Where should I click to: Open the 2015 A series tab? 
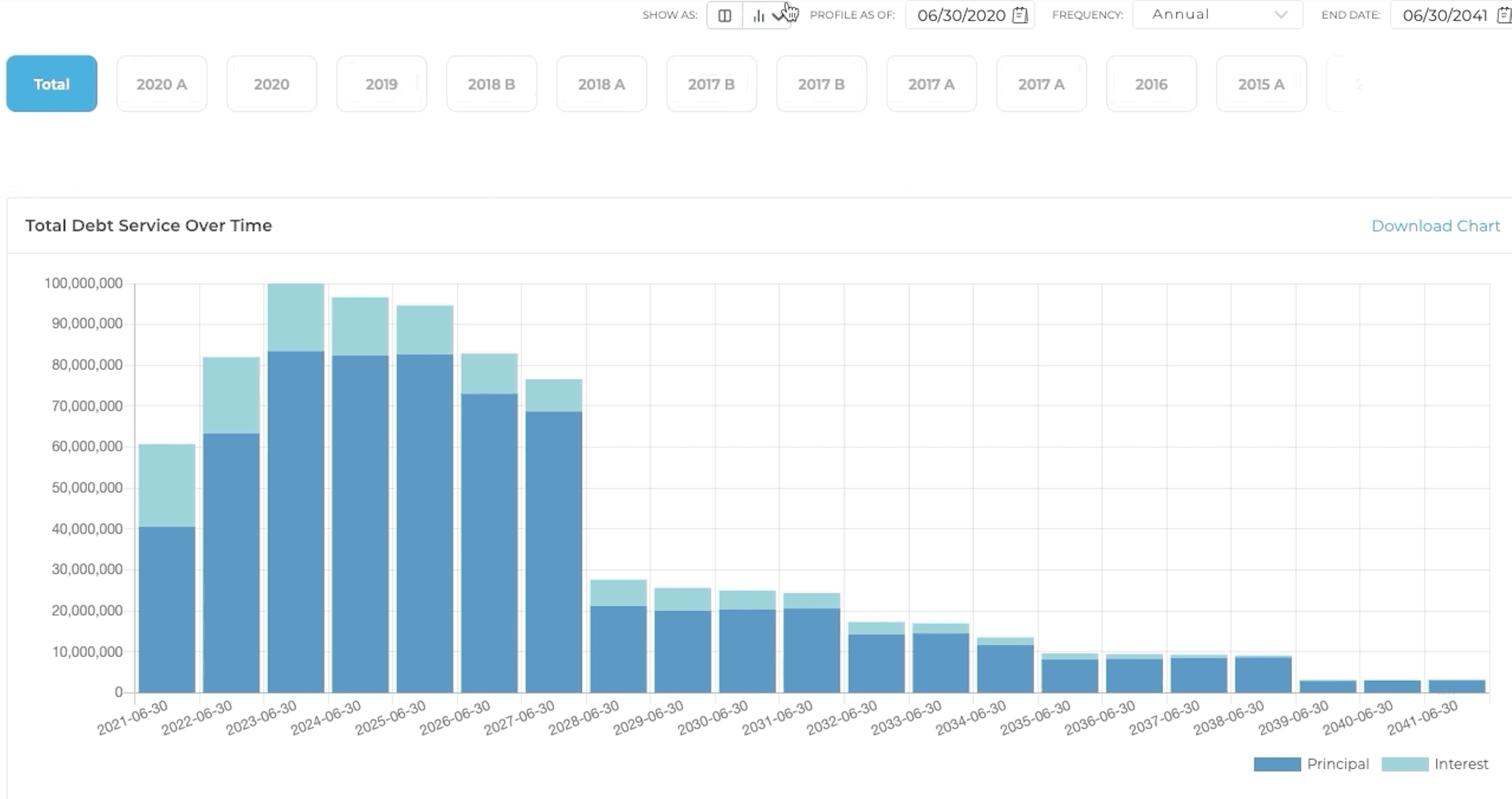pos(1261,84)
